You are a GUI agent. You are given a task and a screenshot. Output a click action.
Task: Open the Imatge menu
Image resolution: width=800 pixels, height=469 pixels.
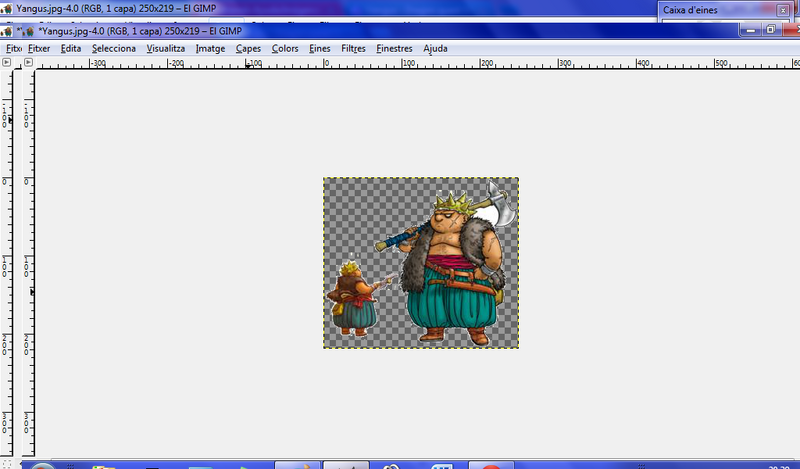click(x=210, y=48)
